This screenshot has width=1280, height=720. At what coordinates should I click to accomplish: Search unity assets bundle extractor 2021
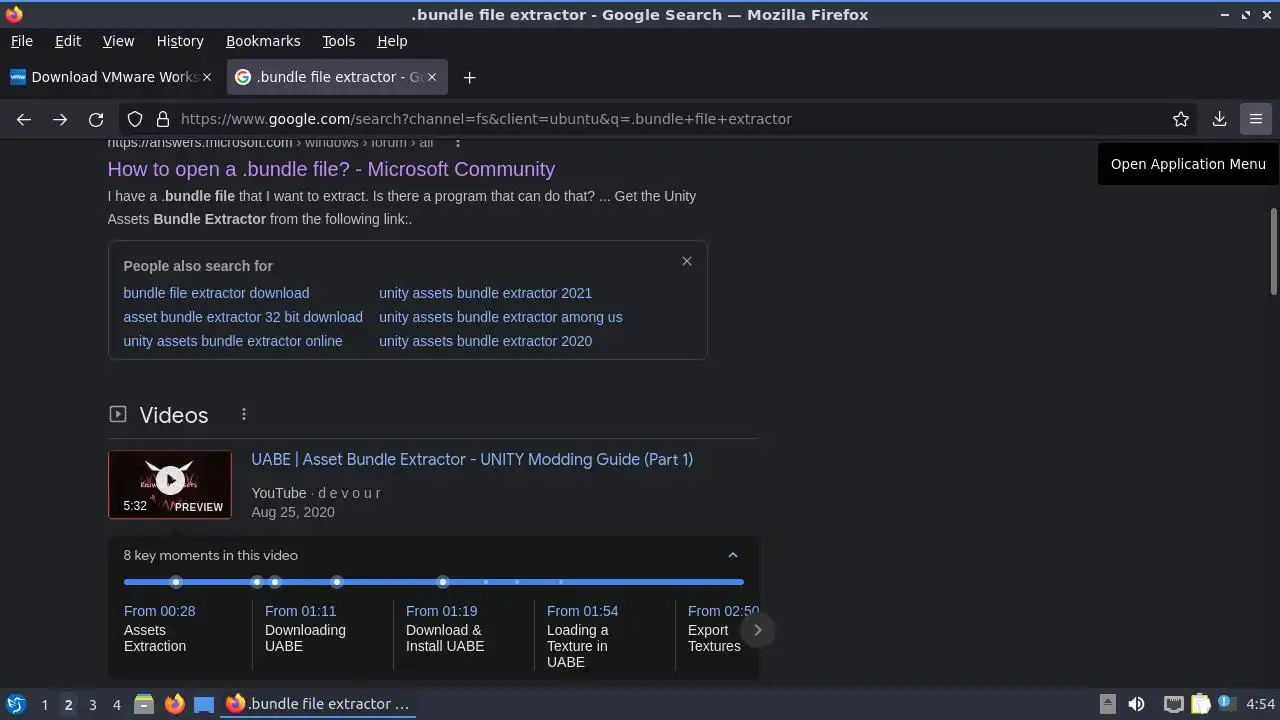tap(485, 293)
